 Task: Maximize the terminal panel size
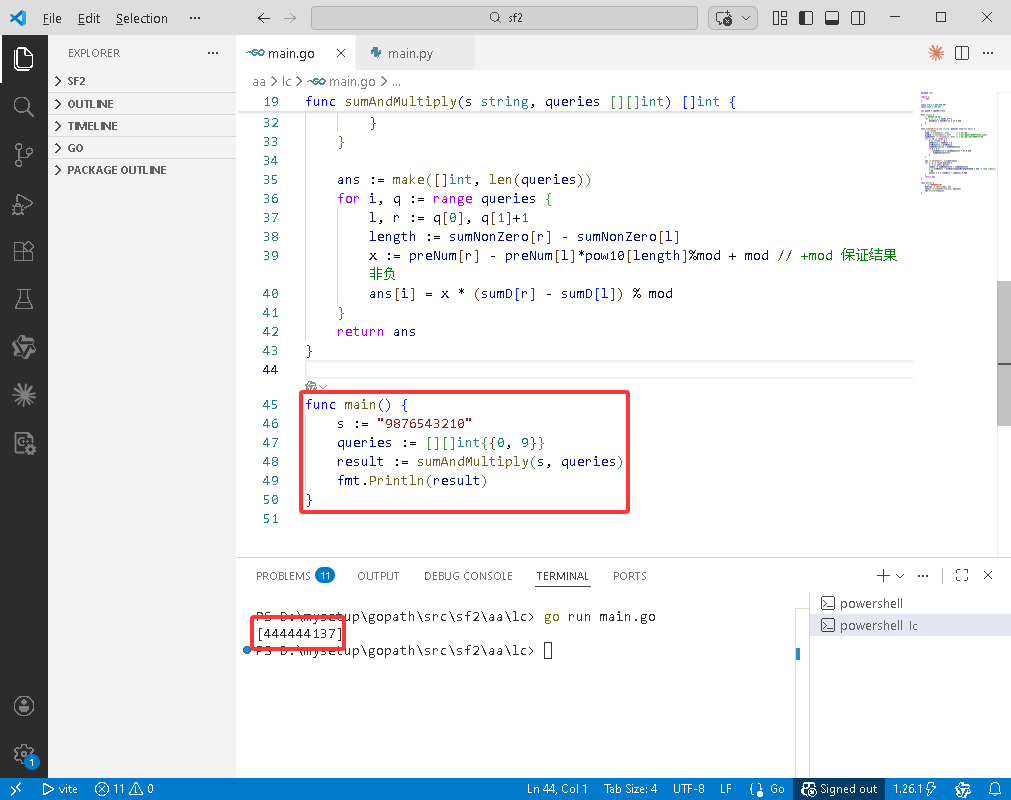click(961, 575)
